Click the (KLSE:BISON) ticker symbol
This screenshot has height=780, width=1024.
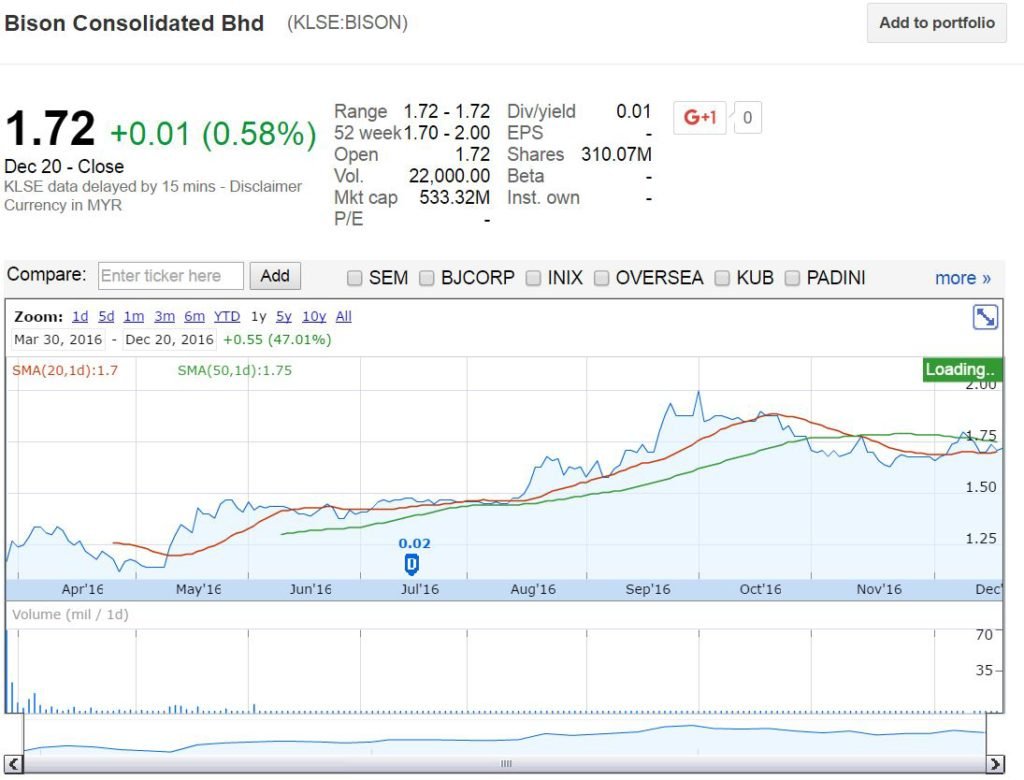[x=347, y=23]
